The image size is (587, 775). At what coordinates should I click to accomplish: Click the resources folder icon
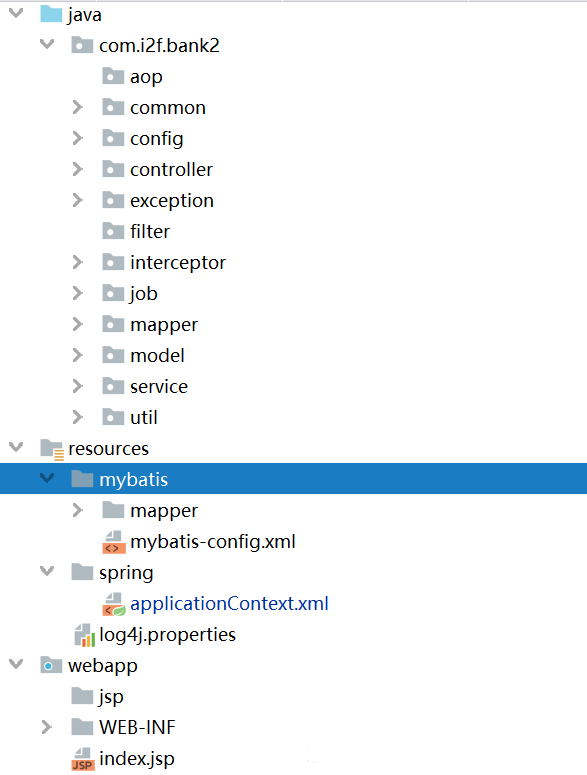point(52,449)
